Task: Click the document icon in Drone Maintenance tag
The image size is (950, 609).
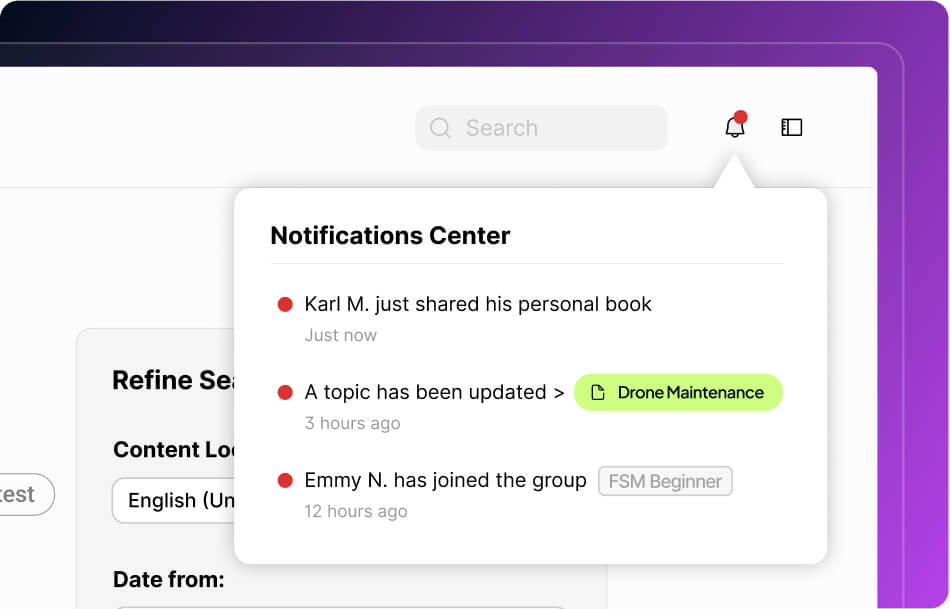Action: (x=598, y=393)
